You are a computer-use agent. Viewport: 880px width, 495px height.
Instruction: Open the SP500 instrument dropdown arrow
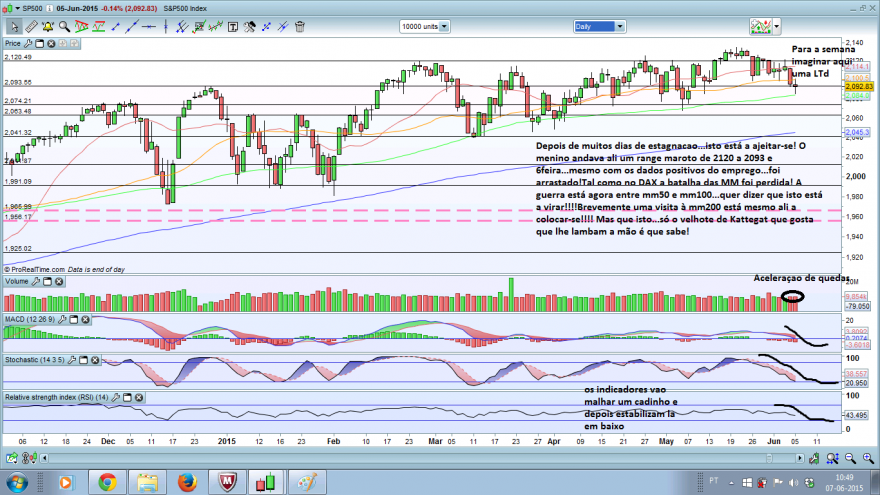(x=18, y=8)
